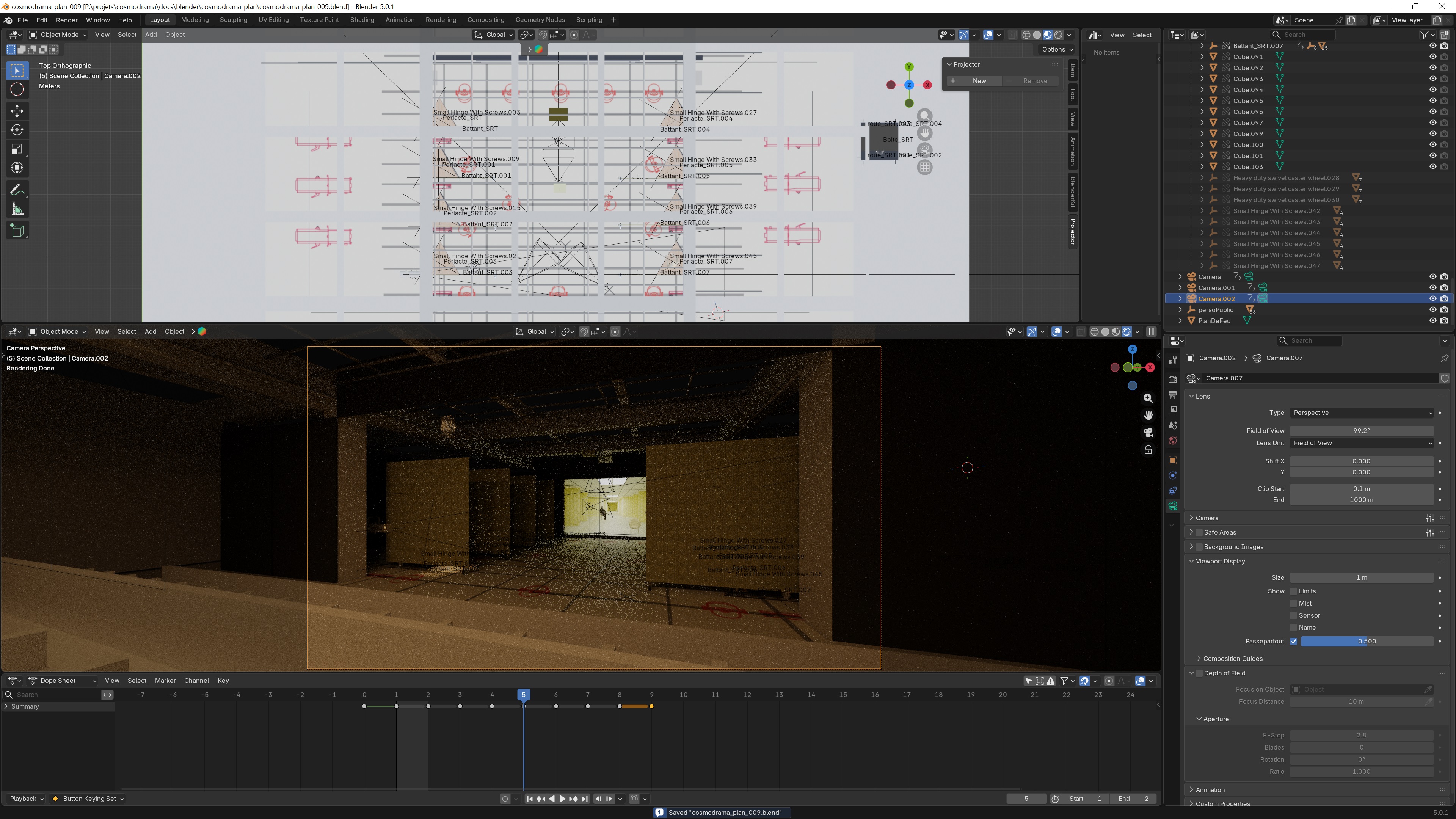Open the Object Data camera properties tab
The image size is (1456, 819).
point(1172,506)
